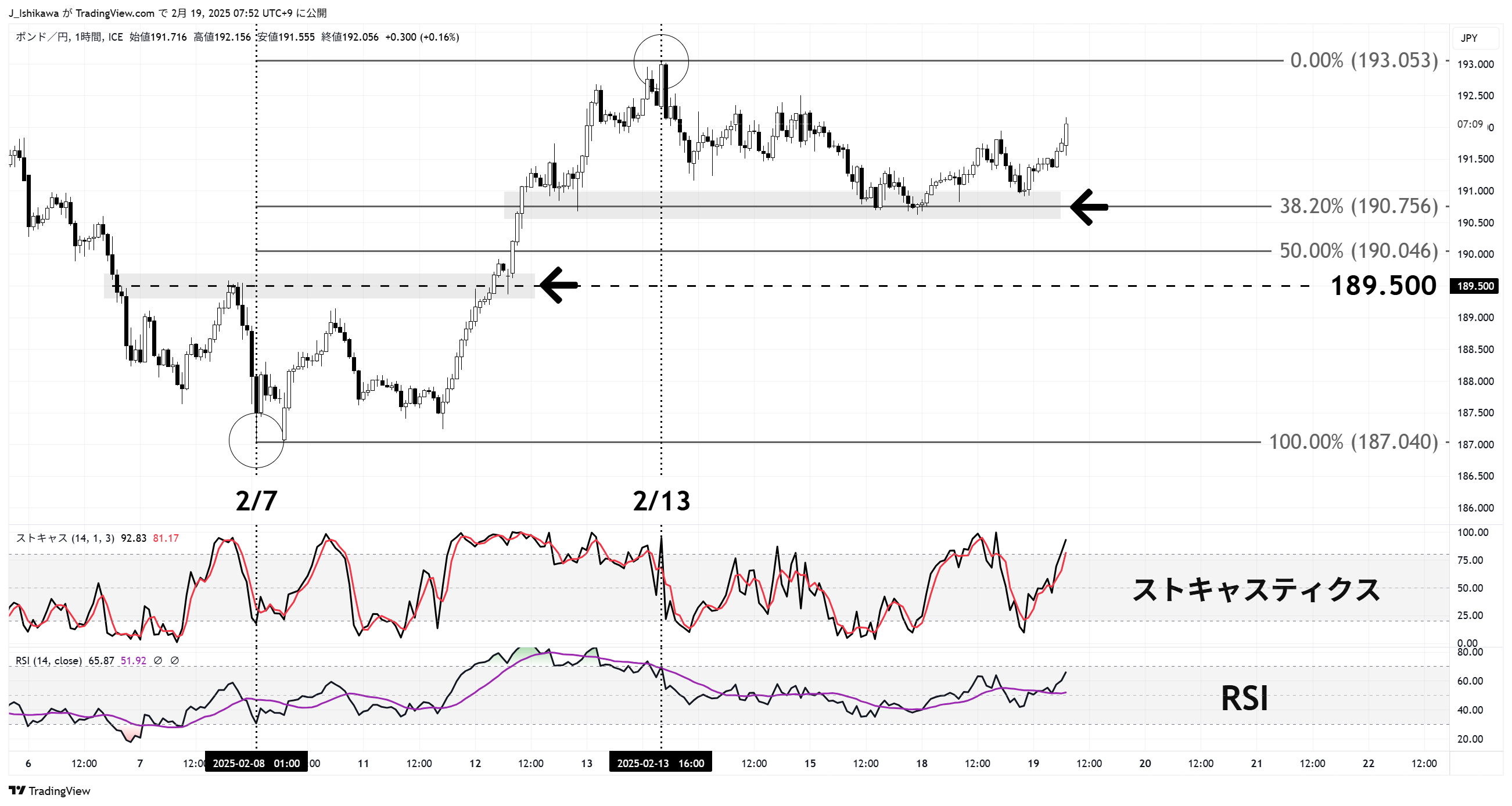Click the 188.500 price axis label
The height and width of the screenshot is (806, 1512).
point(1475,349)
